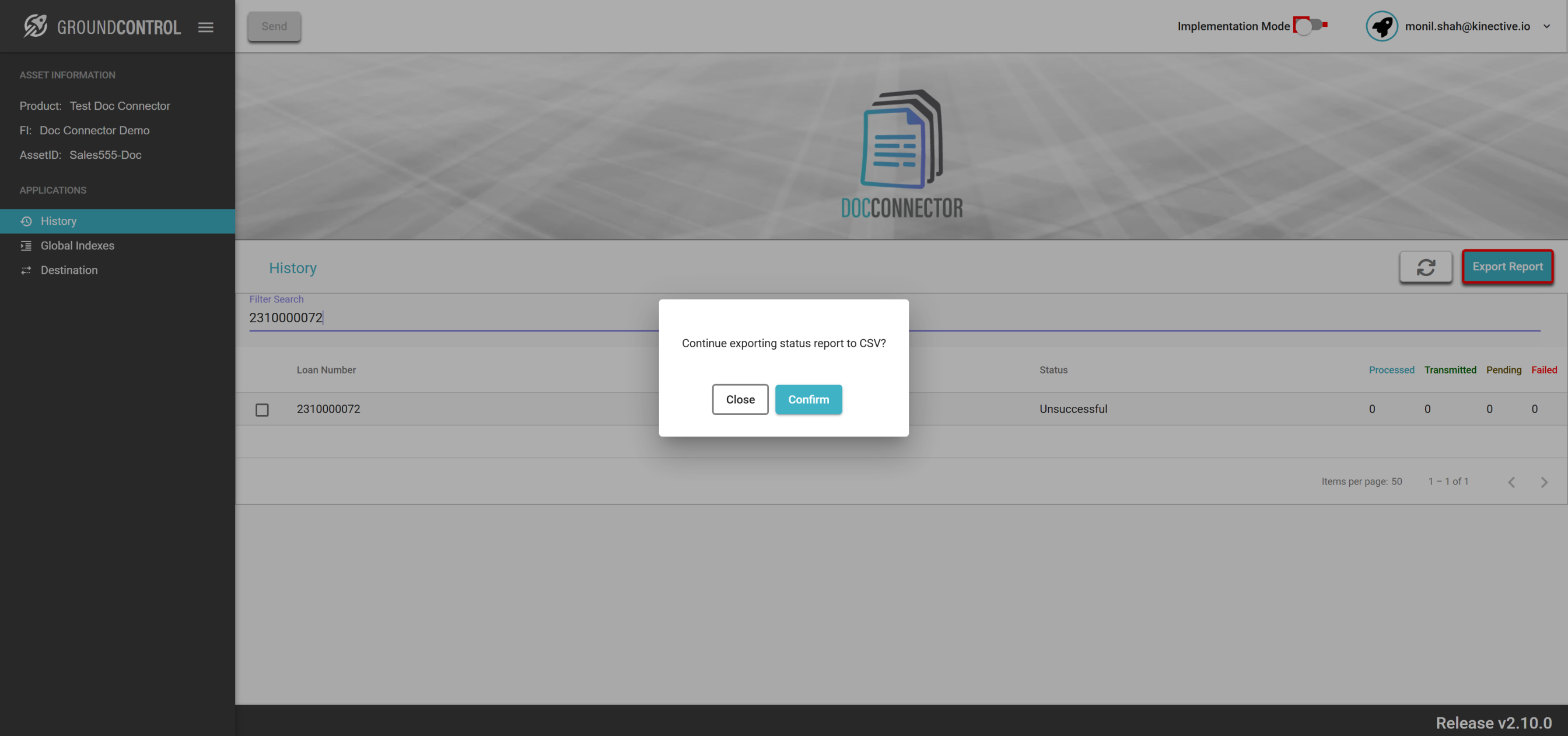The image size is (1568, 736).
Task: Expand the monil.shah@kinective.io account dropdown
Action: pyautogui.click(x=1546, y=26)
